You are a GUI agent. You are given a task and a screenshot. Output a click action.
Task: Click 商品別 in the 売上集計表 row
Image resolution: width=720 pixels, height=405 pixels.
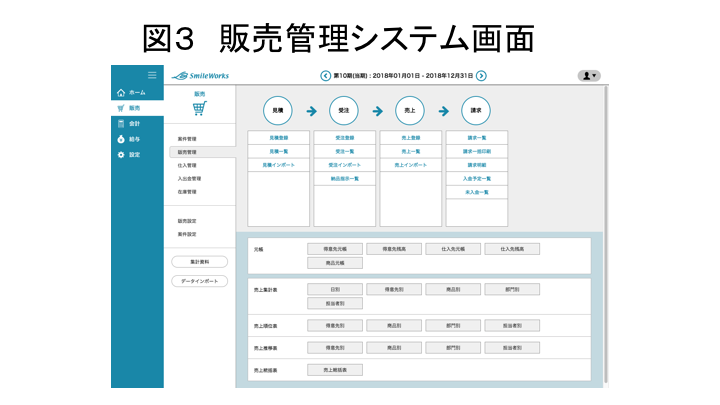[x=453, y=289]
